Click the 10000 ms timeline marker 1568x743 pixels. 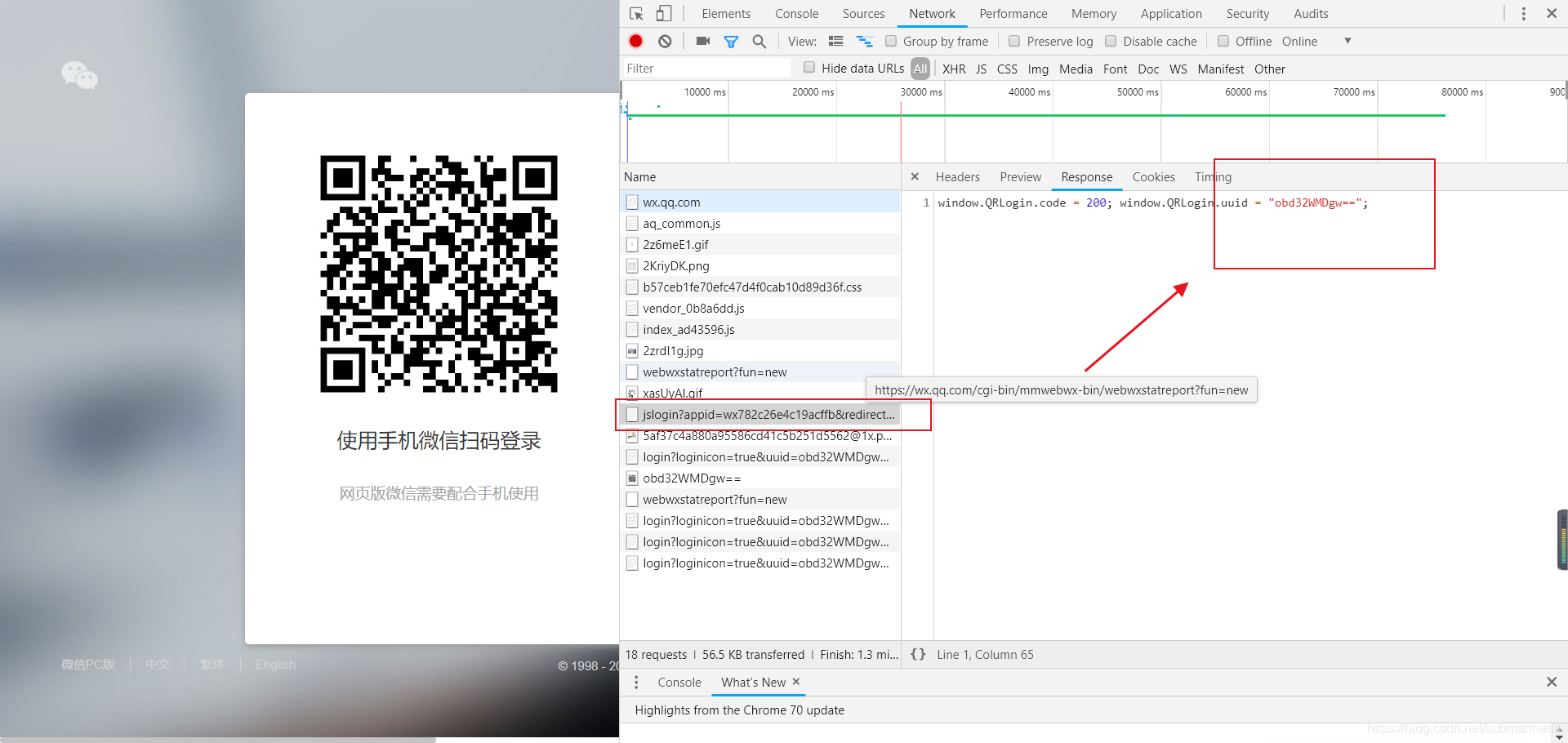point(705,92)
